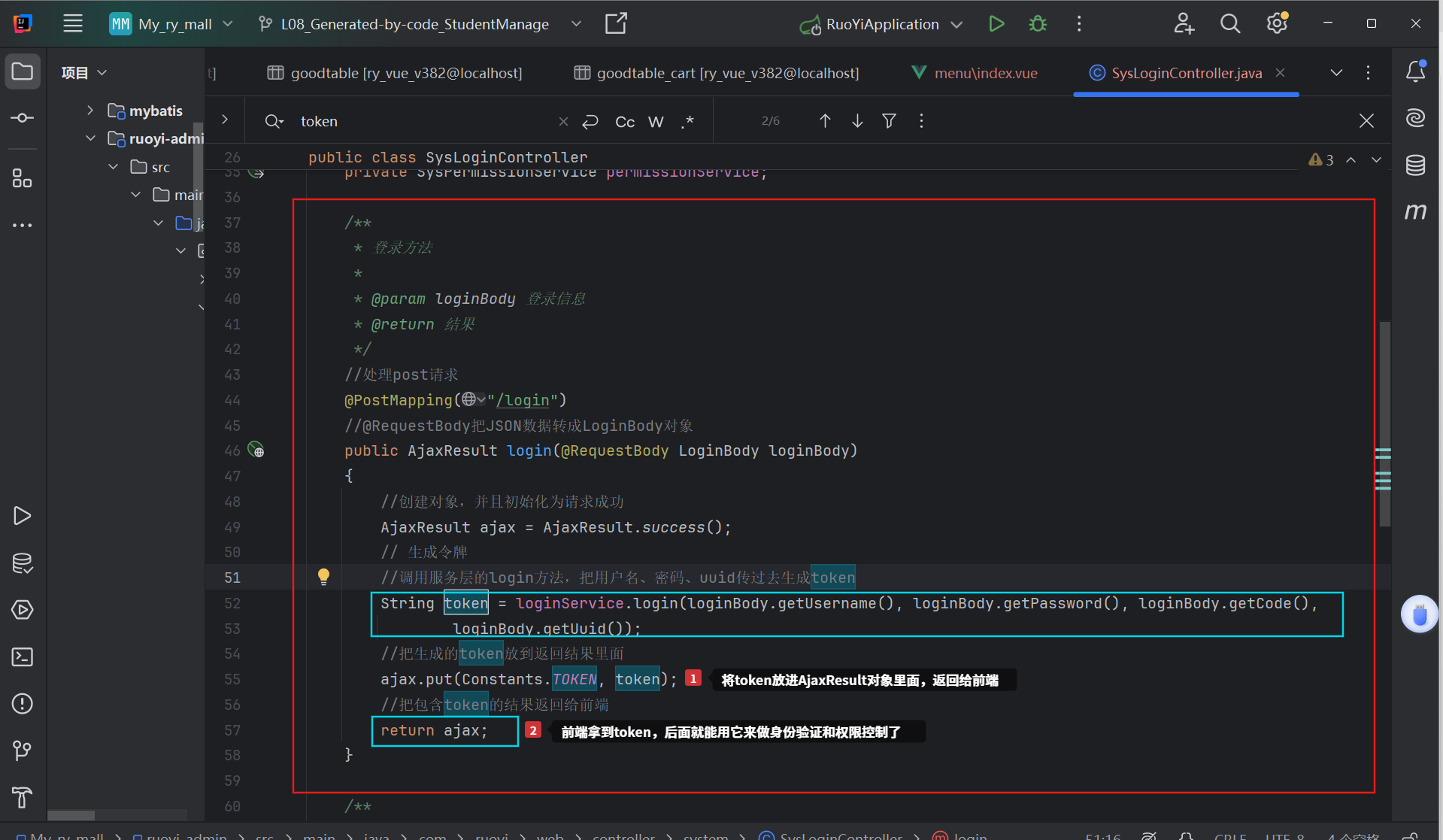Viewport: 1443px width, 840px height.
Task: Show more tool windows ellipsis
Action: 23,225
